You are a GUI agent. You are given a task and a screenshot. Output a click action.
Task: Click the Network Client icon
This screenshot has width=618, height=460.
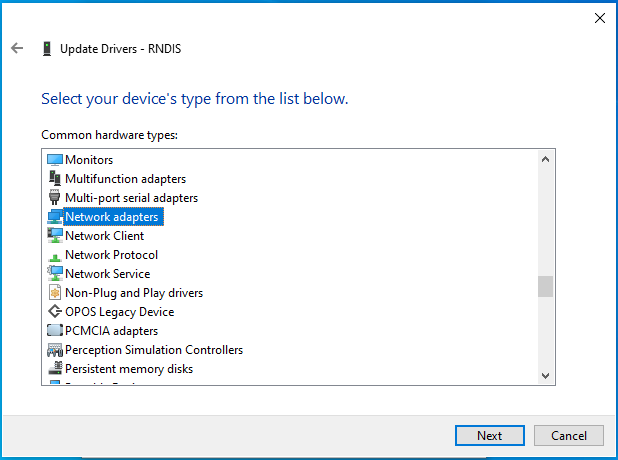(x=55, y=236)
